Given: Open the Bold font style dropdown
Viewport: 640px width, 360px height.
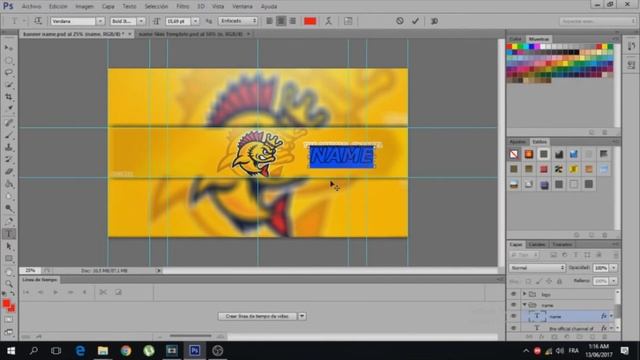Looking at the screenshot, I should tap(141, 21).
